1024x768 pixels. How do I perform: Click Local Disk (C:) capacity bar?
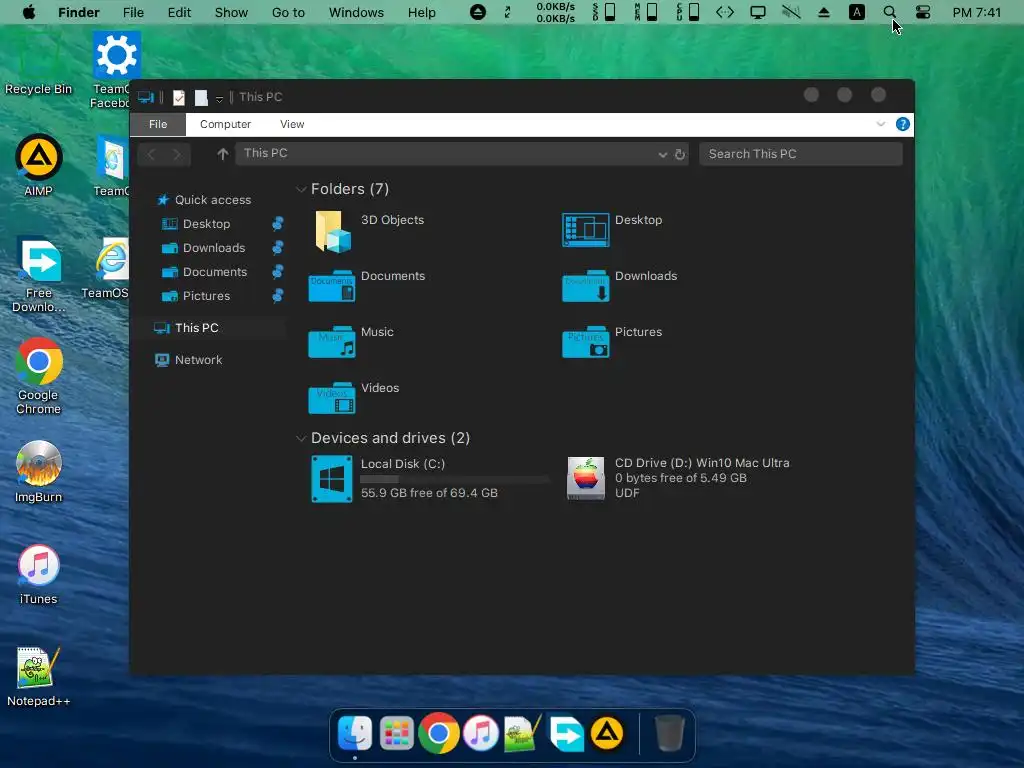(x=455, y=479)
